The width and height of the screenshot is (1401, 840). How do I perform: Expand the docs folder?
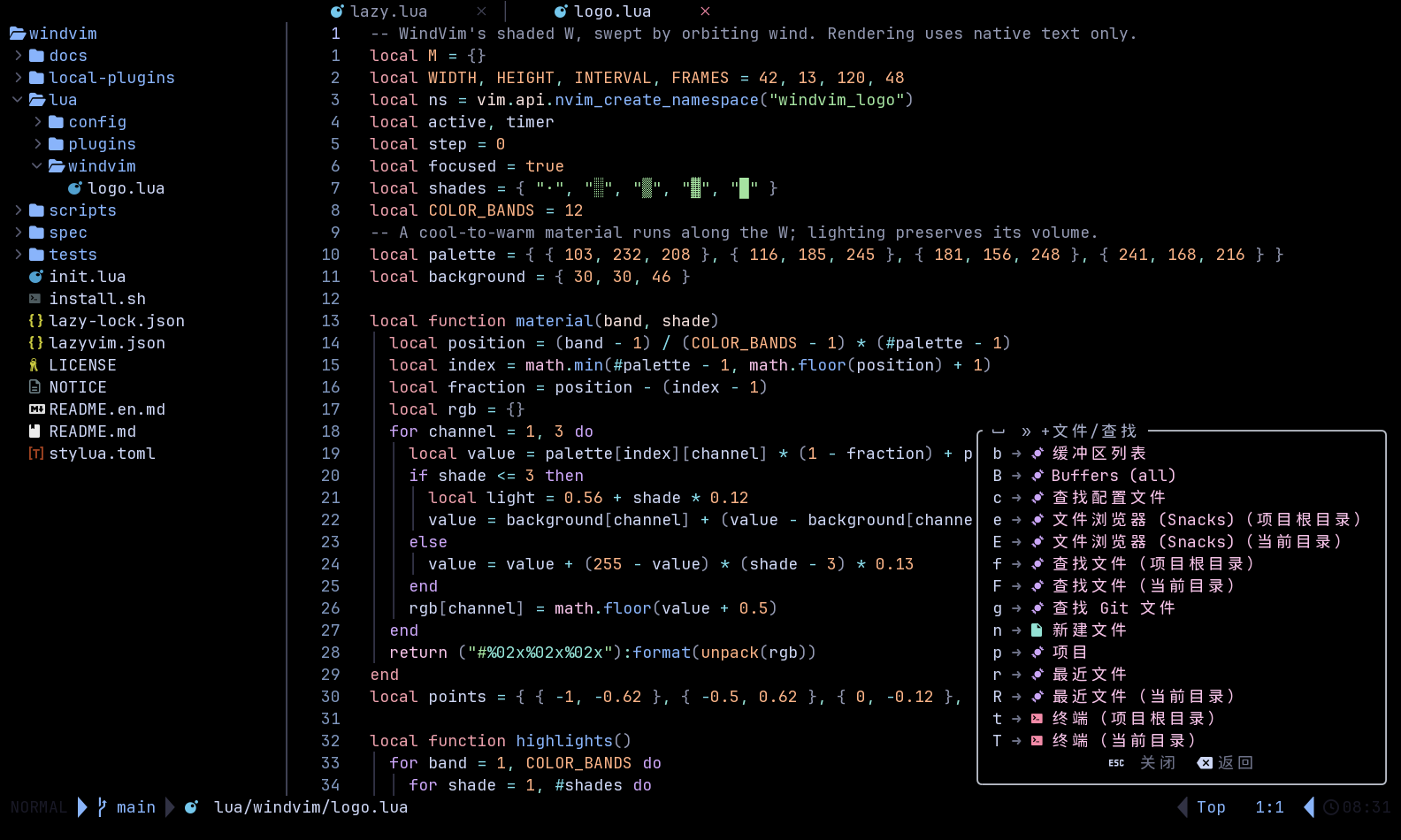[x=19, y=56]
